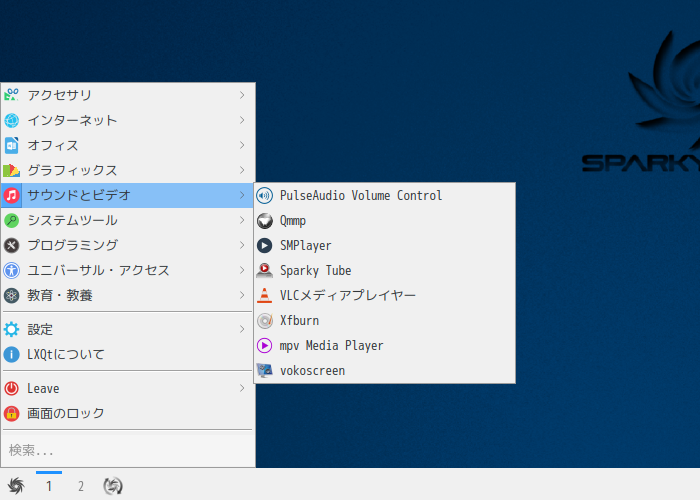Click the Qmmp application icon
Viewport: 700px width, 500px height.
[265, 221]
